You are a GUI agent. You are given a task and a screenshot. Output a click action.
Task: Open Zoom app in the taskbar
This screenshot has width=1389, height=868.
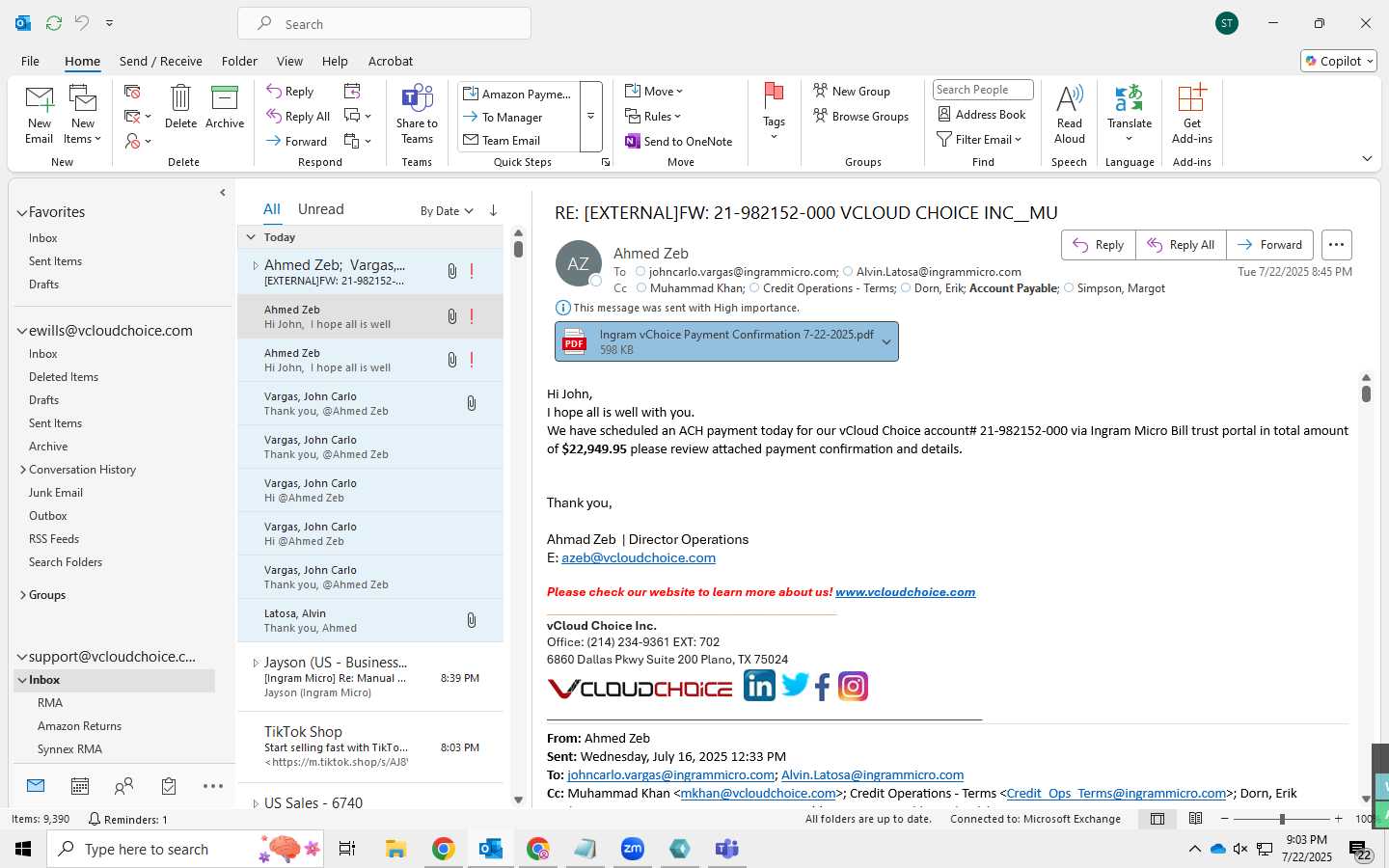pyautogui.click(x=632, y=849)
